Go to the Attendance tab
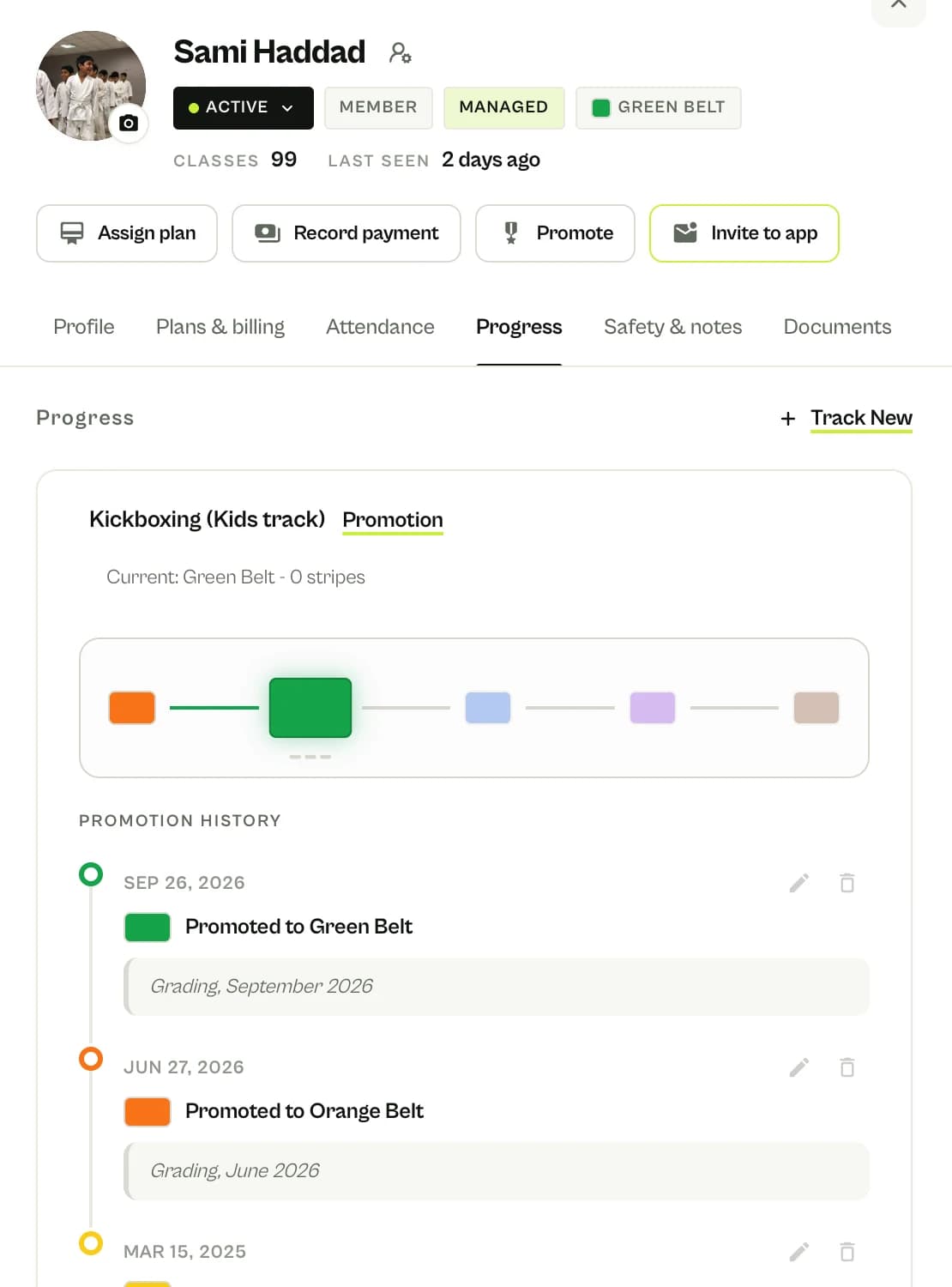This screenshot has width=952, height=1287. pyautogui.click(x=380, y=327)
